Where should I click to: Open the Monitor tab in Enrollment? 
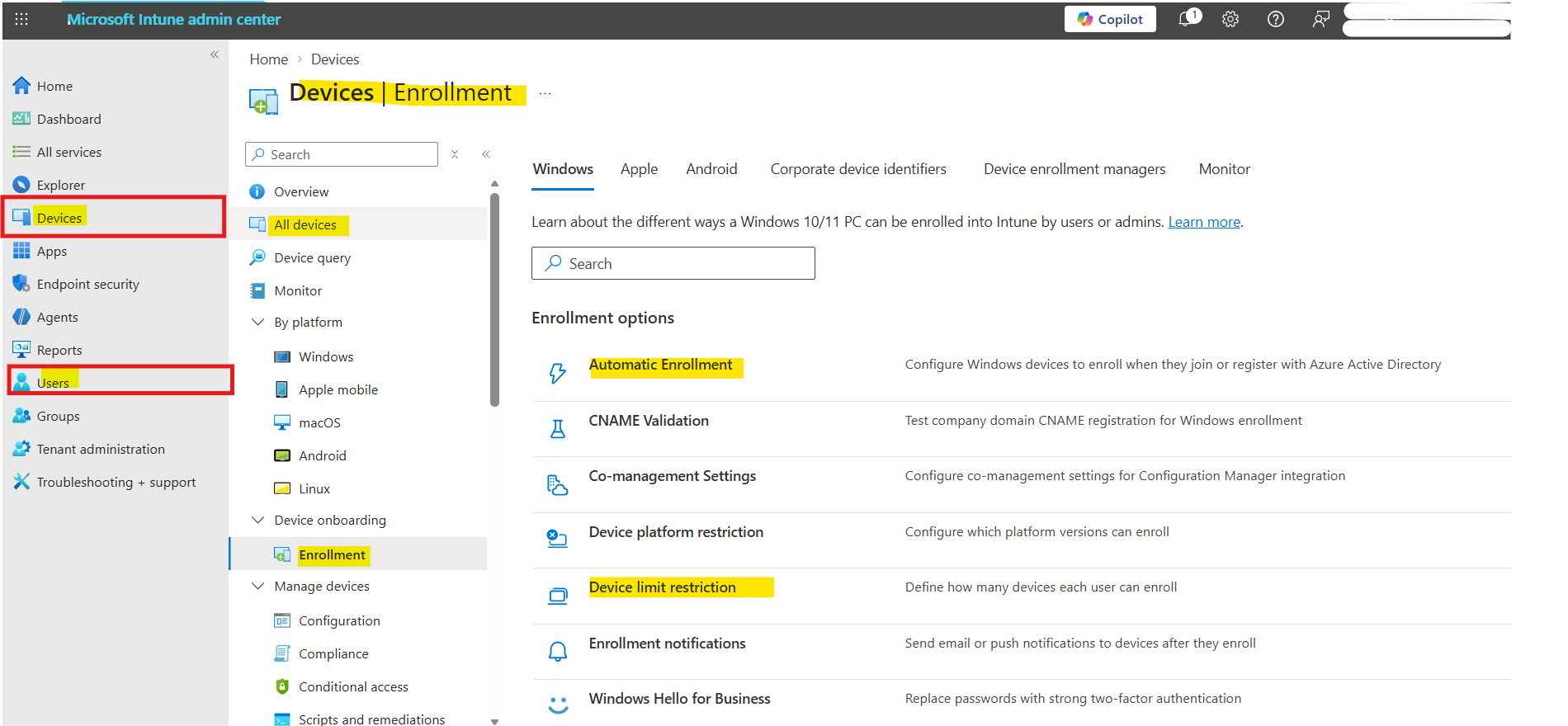1224,169
